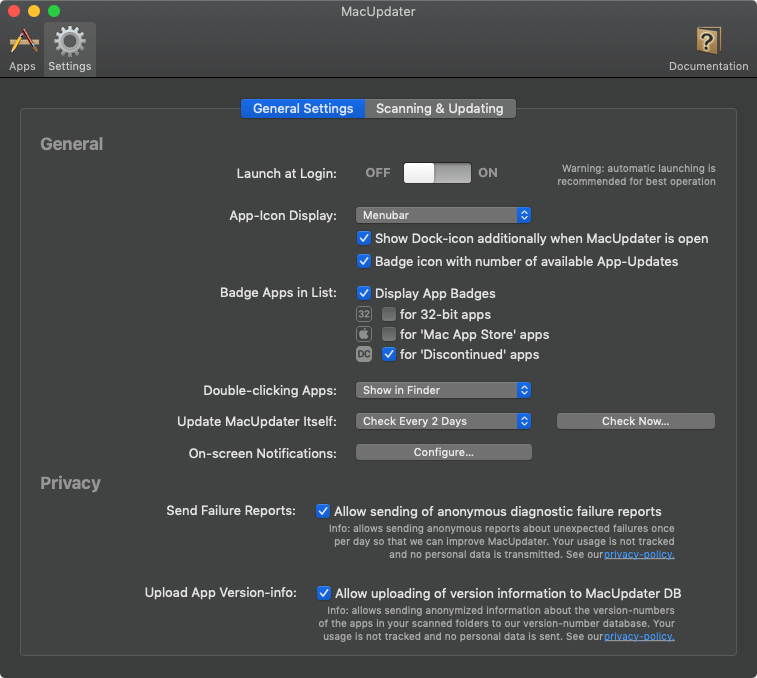Click the OFF label beside the login switch
The image size is (757, 678).
[378, 173]
